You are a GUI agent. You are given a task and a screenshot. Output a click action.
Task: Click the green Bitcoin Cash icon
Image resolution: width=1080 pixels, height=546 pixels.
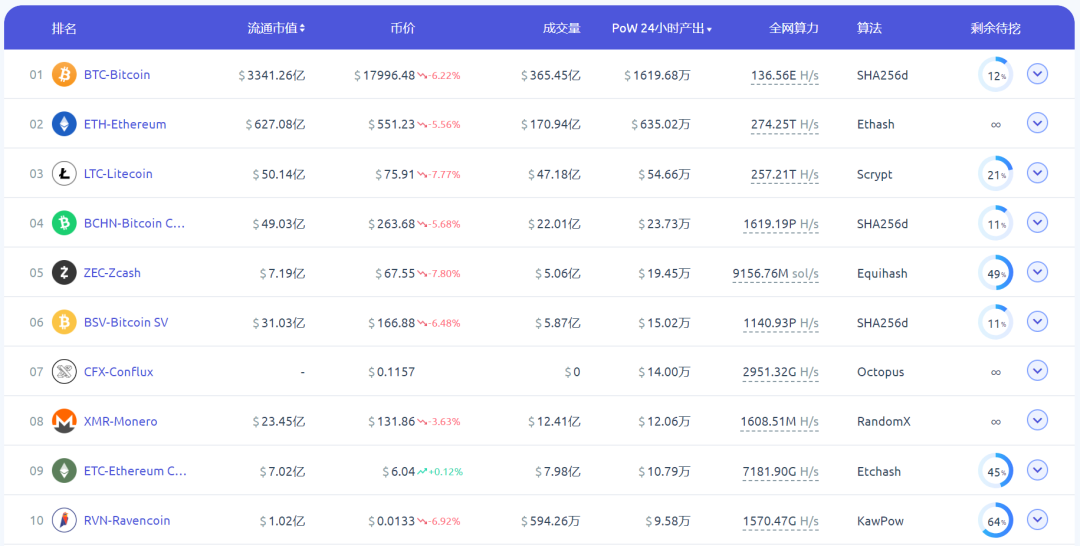click(64, 223)
